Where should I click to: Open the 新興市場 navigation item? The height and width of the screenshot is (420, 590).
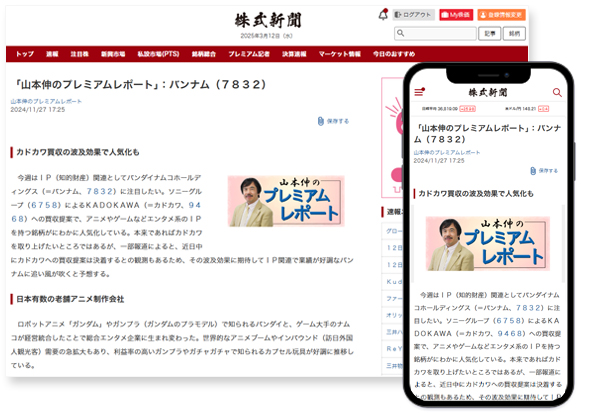(113, 54)
